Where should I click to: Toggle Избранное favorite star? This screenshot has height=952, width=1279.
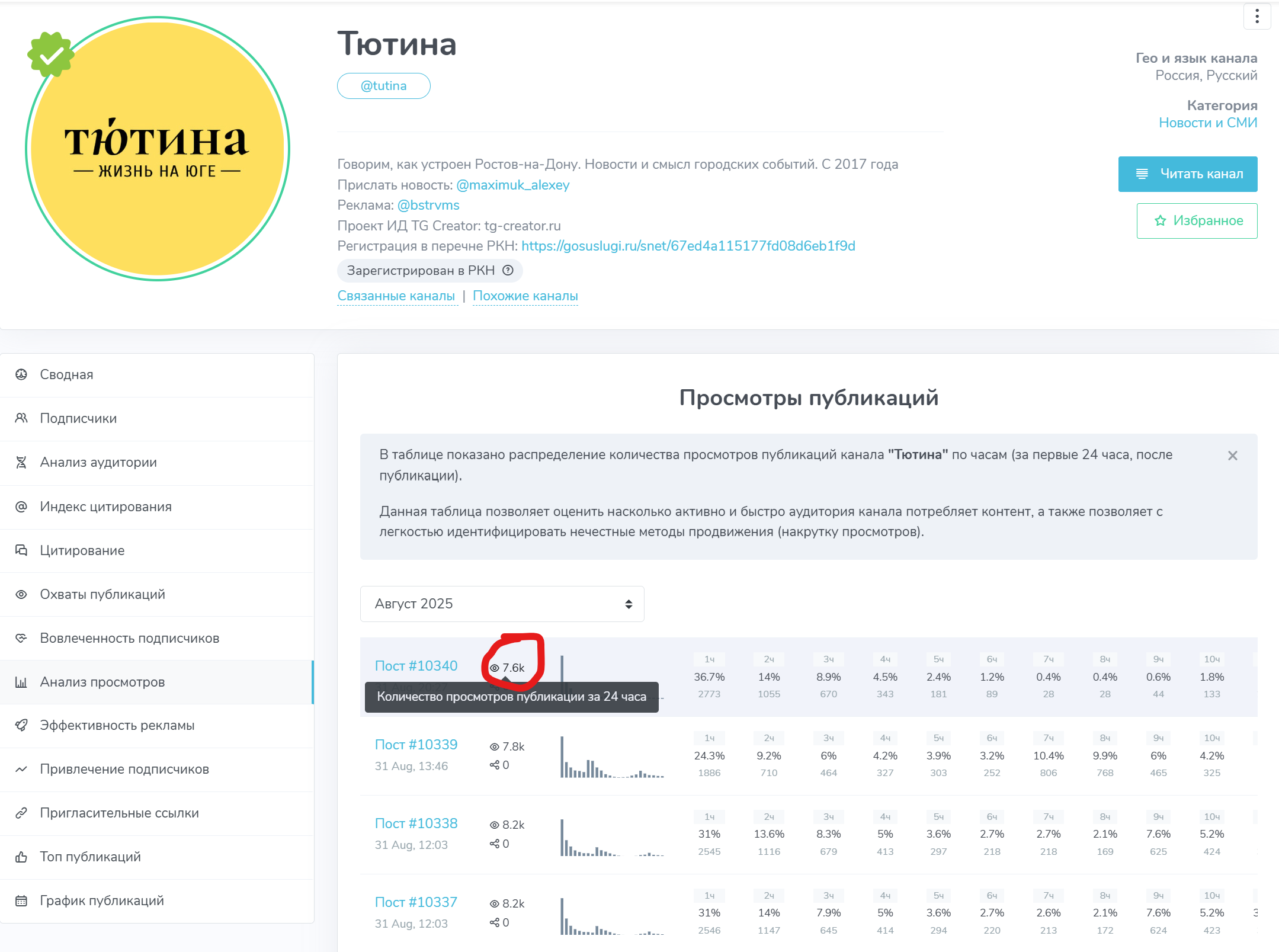point(1197,220)
